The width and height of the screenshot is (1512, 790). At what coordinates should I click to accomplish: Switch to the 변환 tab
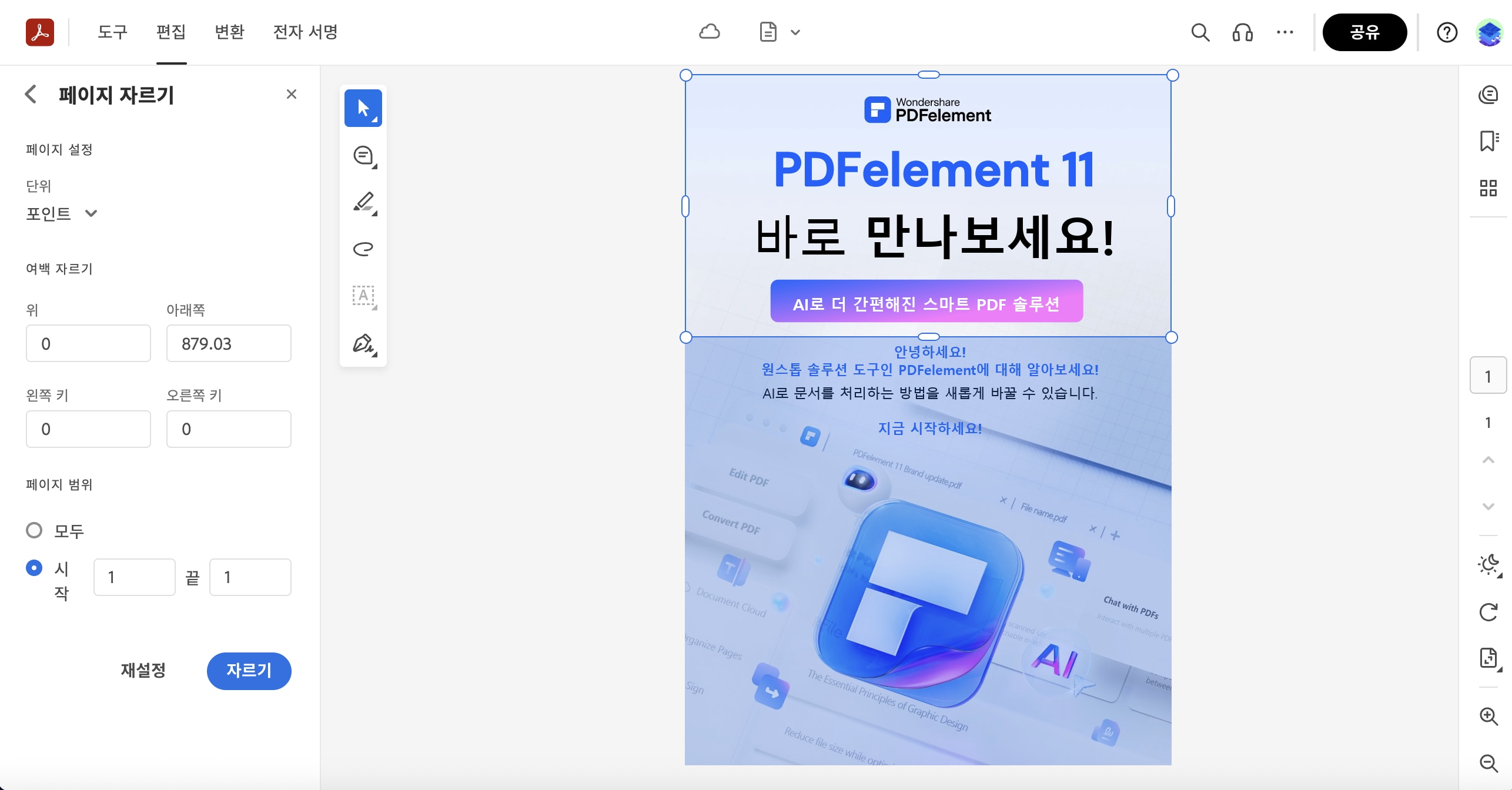tap(229, 32)
